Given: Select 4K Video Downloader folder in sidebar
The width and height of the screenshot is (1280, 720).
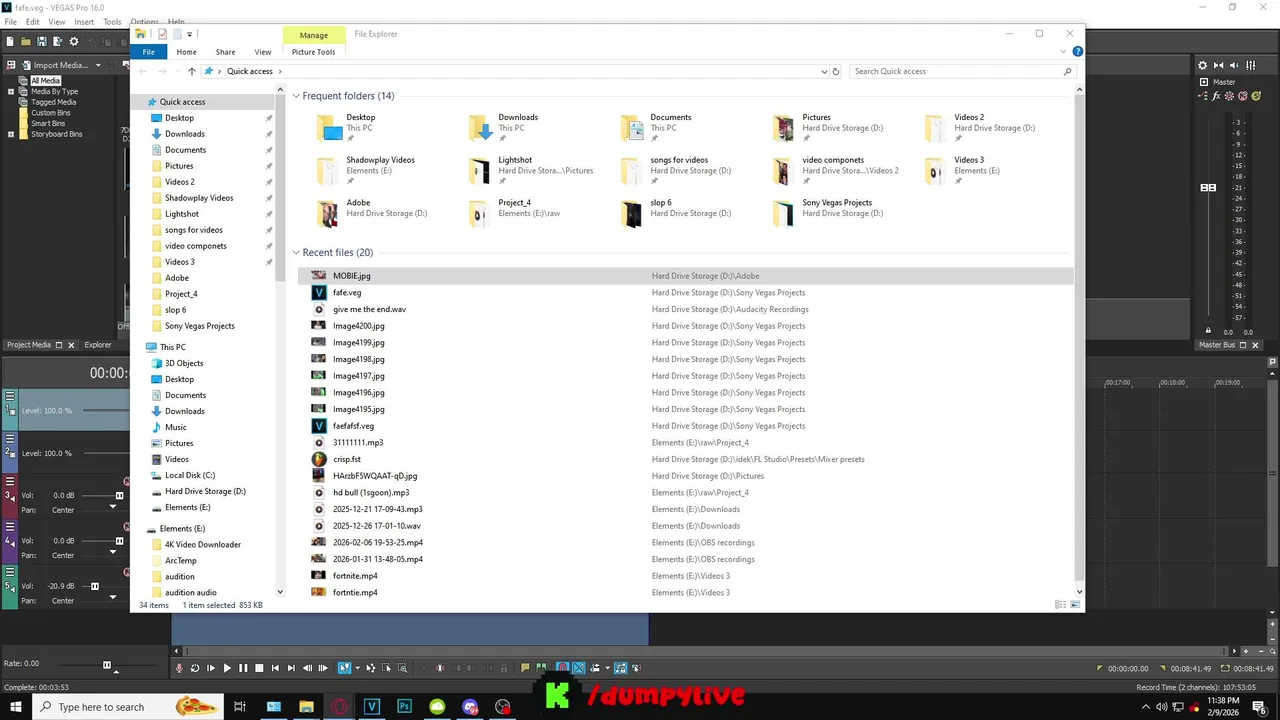Looking at the screenshot, I should [x=203, y=545].
